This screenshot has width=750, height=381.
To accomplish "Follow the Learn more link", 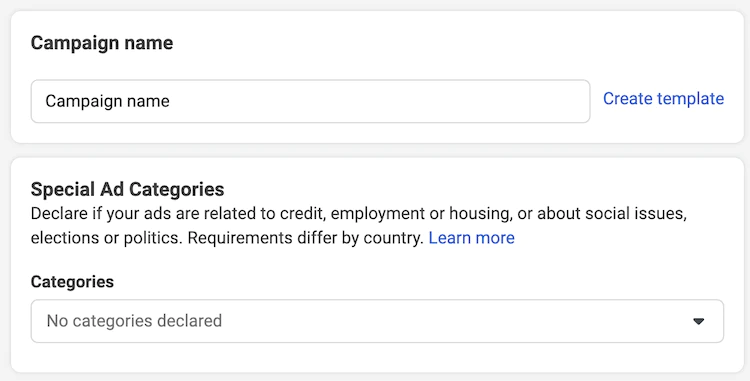I will [x=471, y=238].
